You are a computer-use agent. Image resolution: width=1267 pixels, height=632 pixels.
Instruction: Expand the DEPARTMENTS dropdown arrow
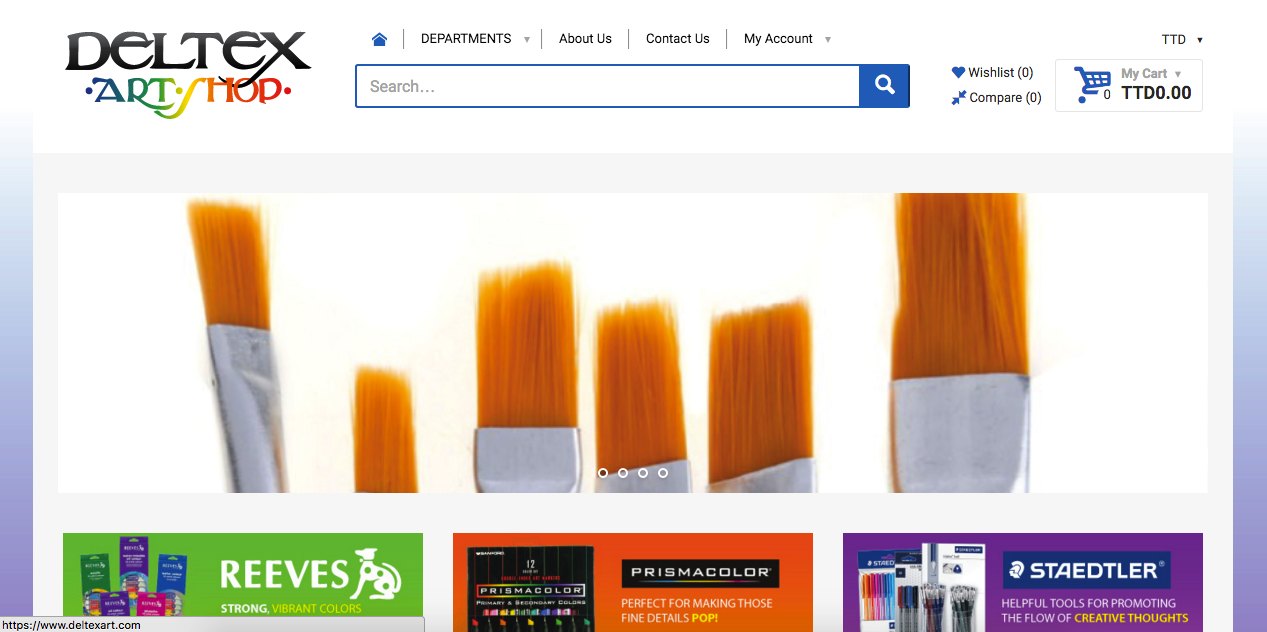[527, 40]
